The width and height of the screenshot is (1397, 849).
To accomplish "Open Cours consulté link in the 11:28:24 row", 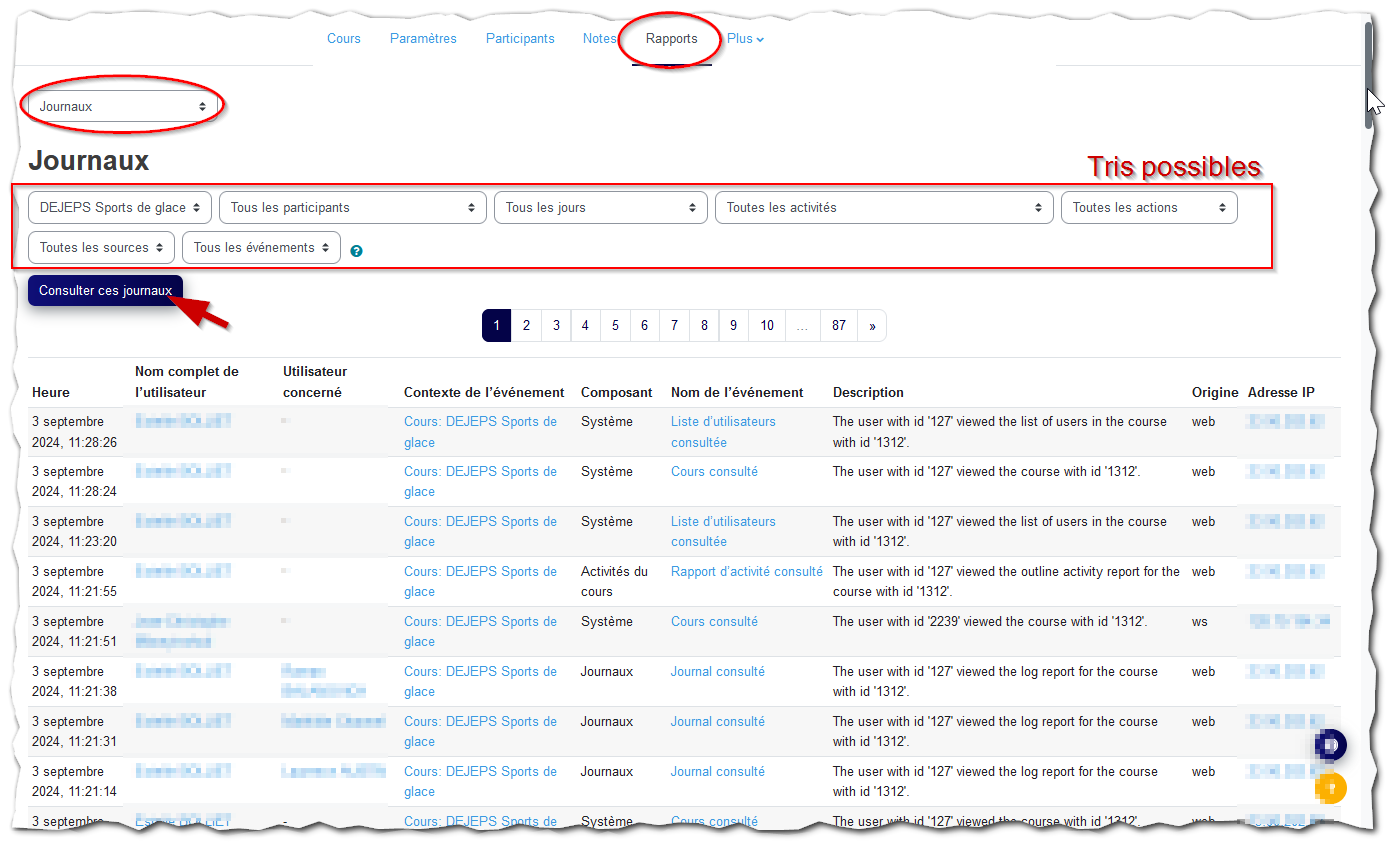I will coord(714,472).
